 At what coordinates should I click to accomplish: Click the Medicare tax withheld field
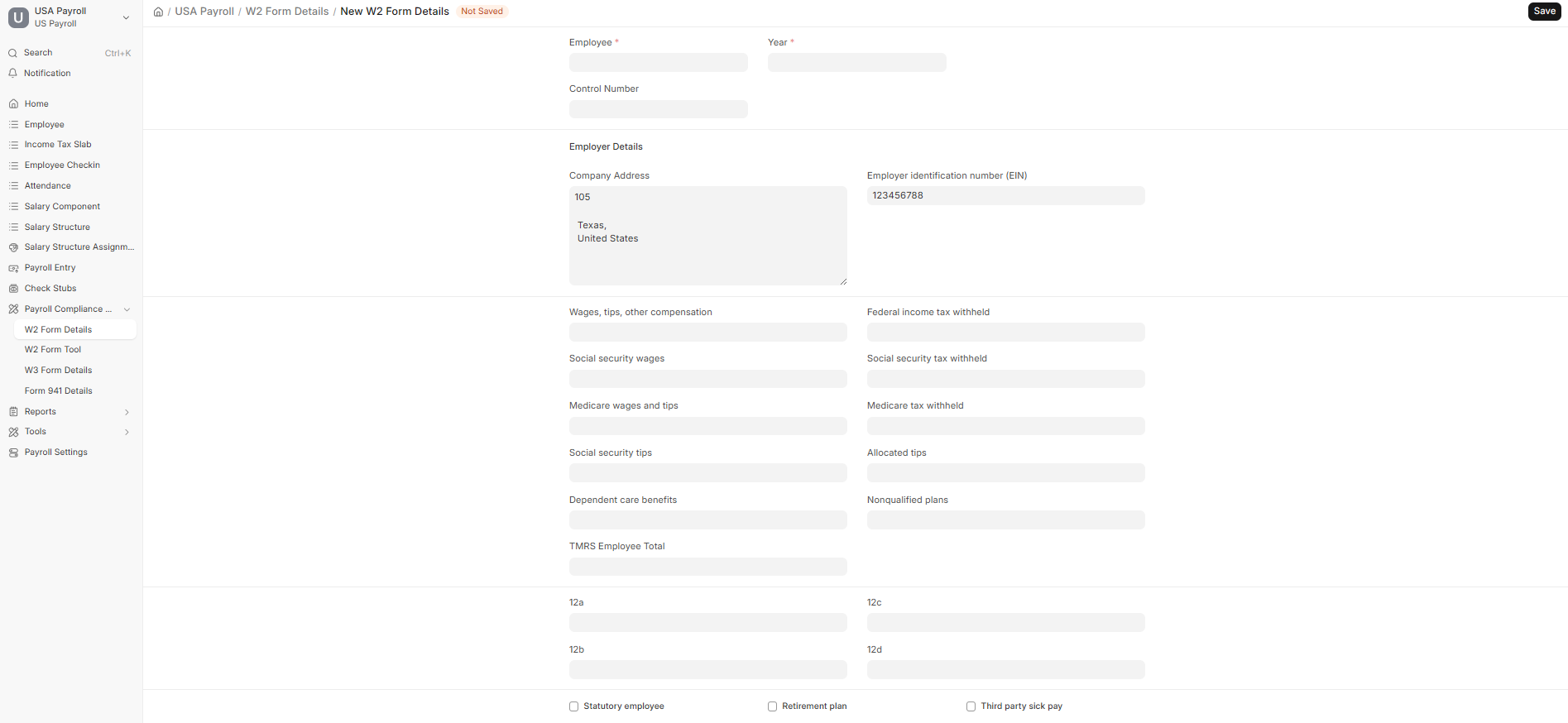[x=1006, y=426]
